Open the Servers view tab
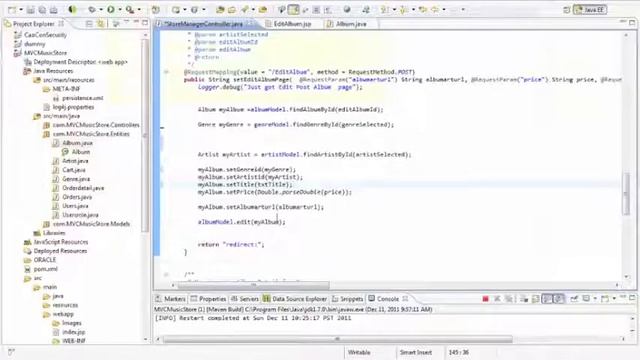 (245, 299)
